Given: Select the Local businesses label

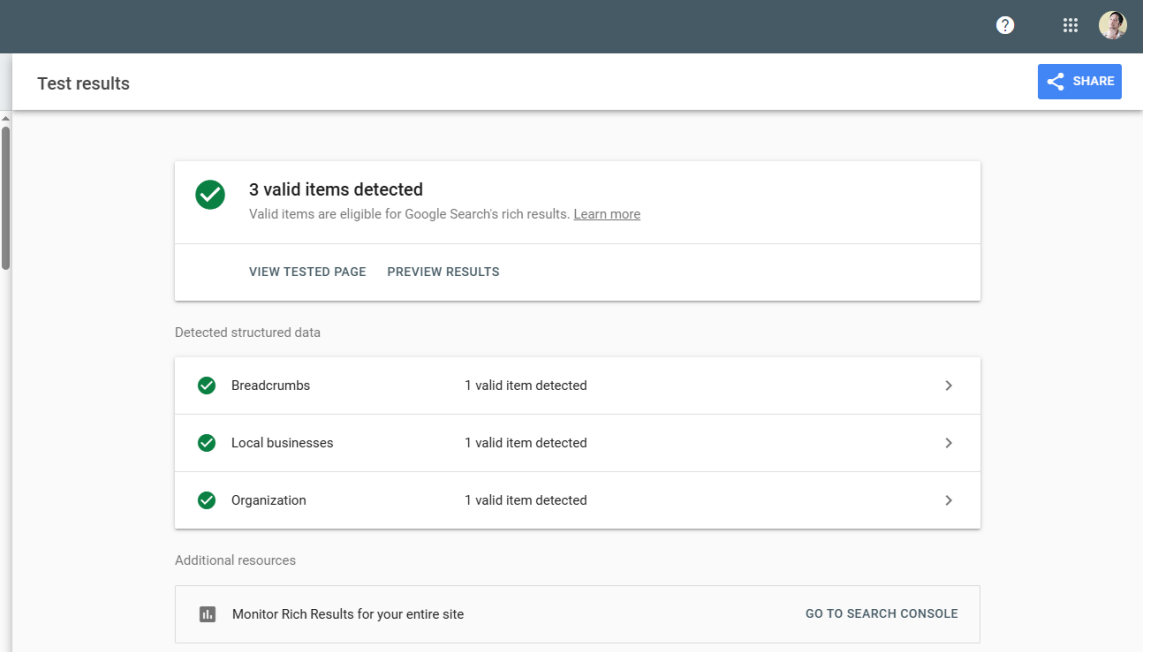Looking at the screenshot, I should coord(282,443).
